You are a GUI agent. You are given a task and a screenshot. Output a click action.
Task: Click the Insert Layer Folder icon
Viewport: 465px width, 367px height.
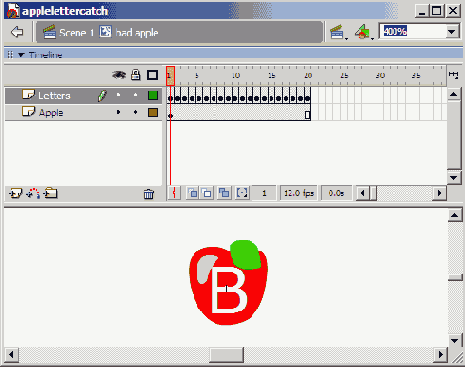pyautogui.click(x=50, y=193)
